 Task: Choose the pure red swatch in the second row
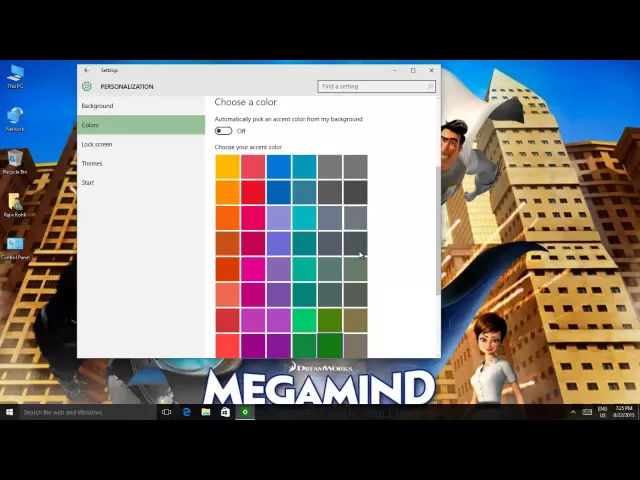pos(253,192)
